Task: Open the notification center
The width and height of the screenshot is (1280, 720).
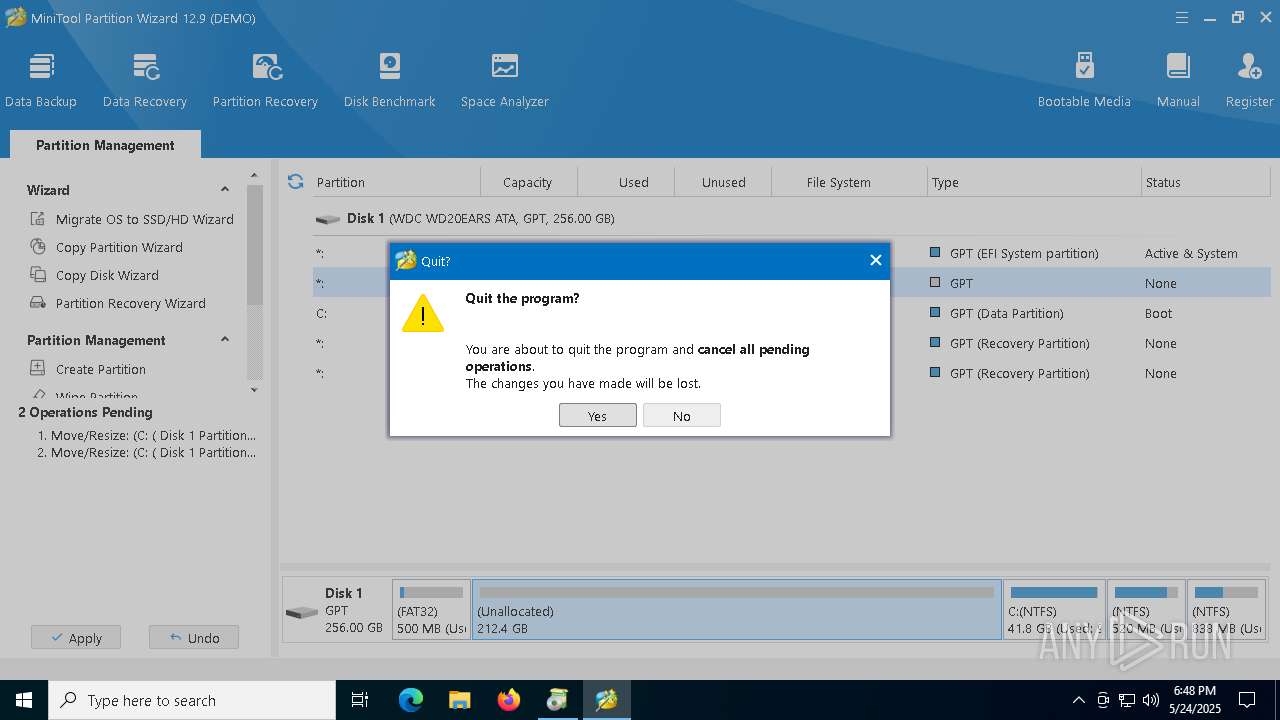Action: click(x=1247, y=700)
